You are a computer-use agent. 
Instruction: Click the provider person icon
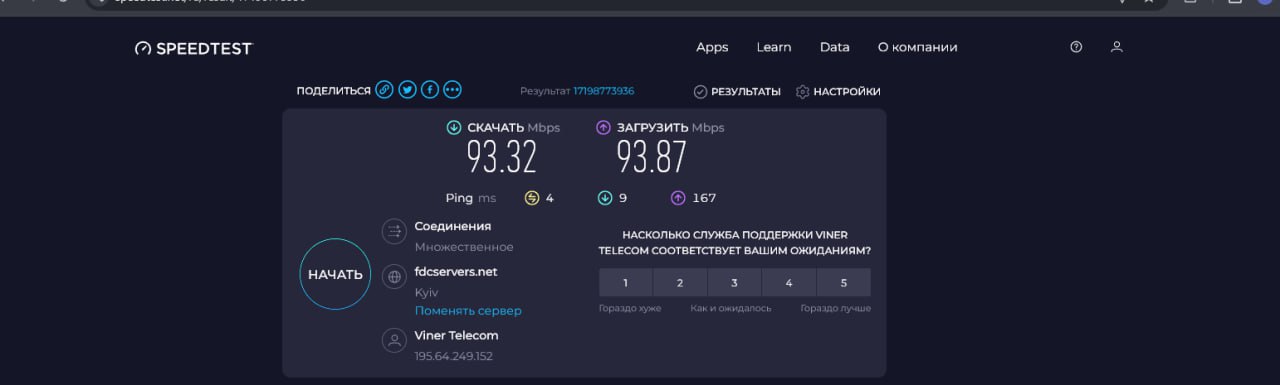[x=394, y=340]
